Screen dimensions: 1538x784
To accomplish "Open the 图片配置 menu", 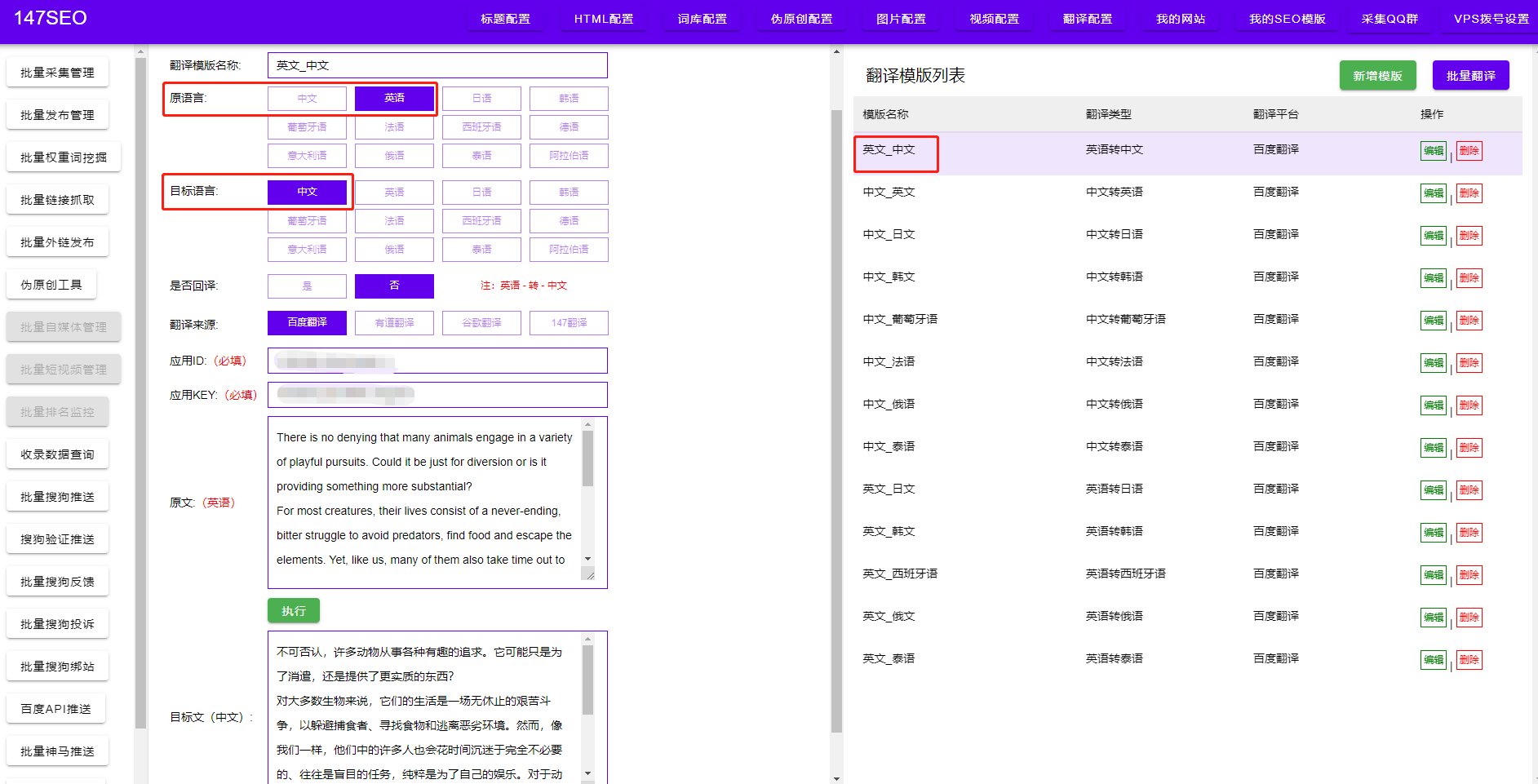I will point(901,18).
